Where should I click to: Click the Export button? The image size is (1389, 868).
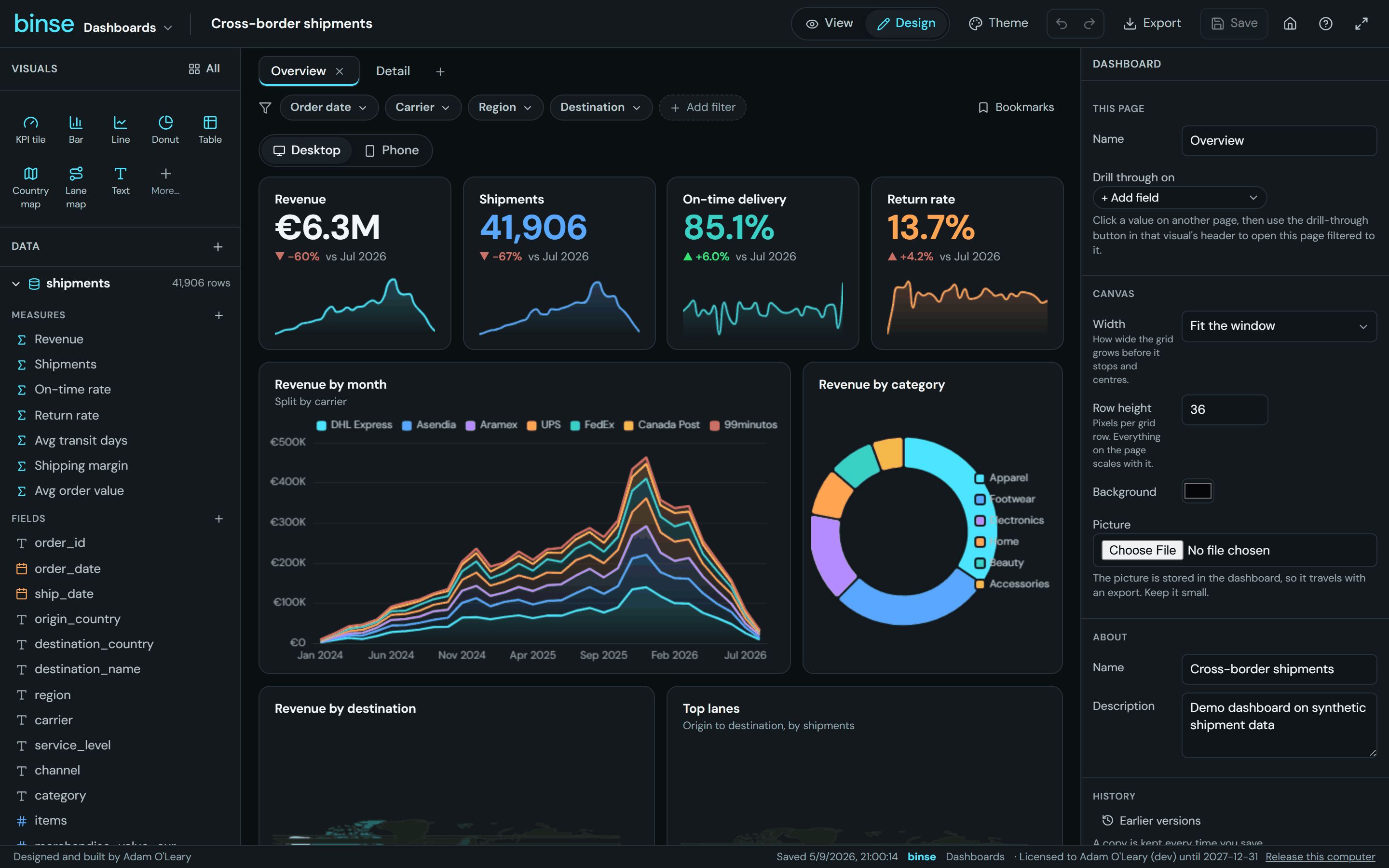[x=1152, y=24]
